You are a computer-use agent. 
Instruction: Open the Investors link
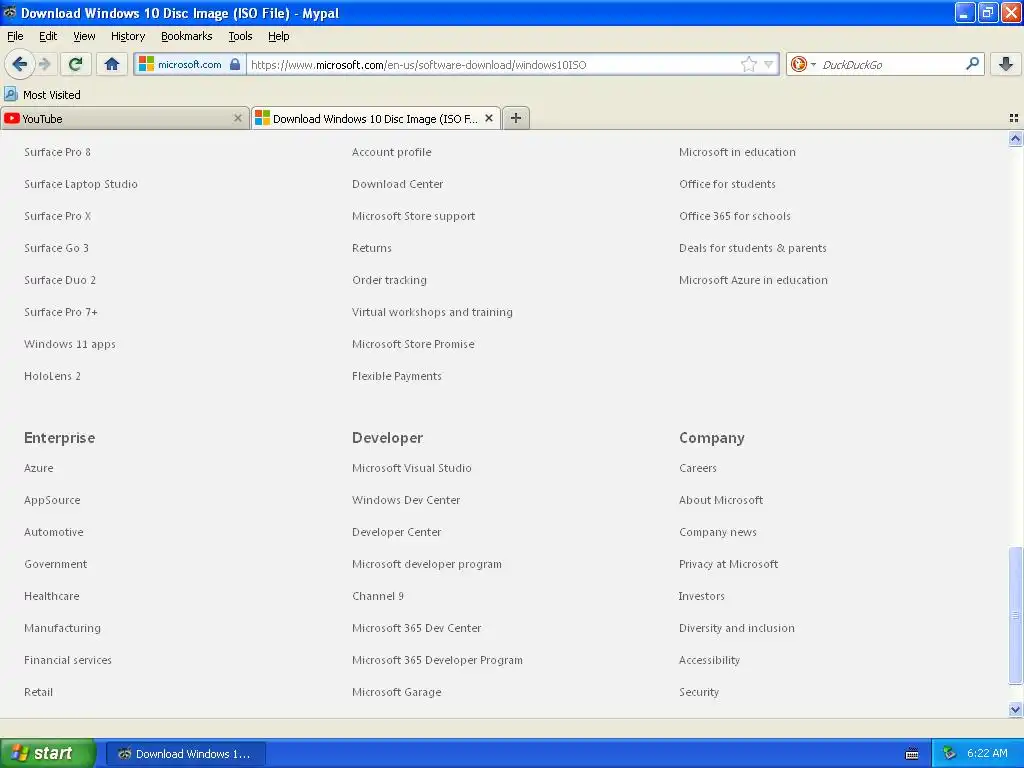(702, 596)
